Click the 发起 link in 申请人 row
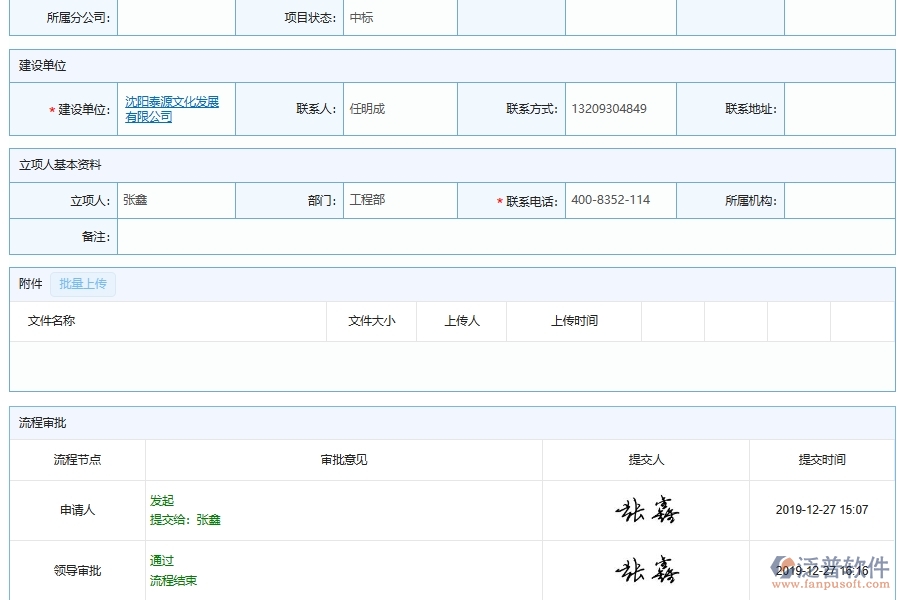The width and height of the screenshot is (900, 600). coord(162,500)
